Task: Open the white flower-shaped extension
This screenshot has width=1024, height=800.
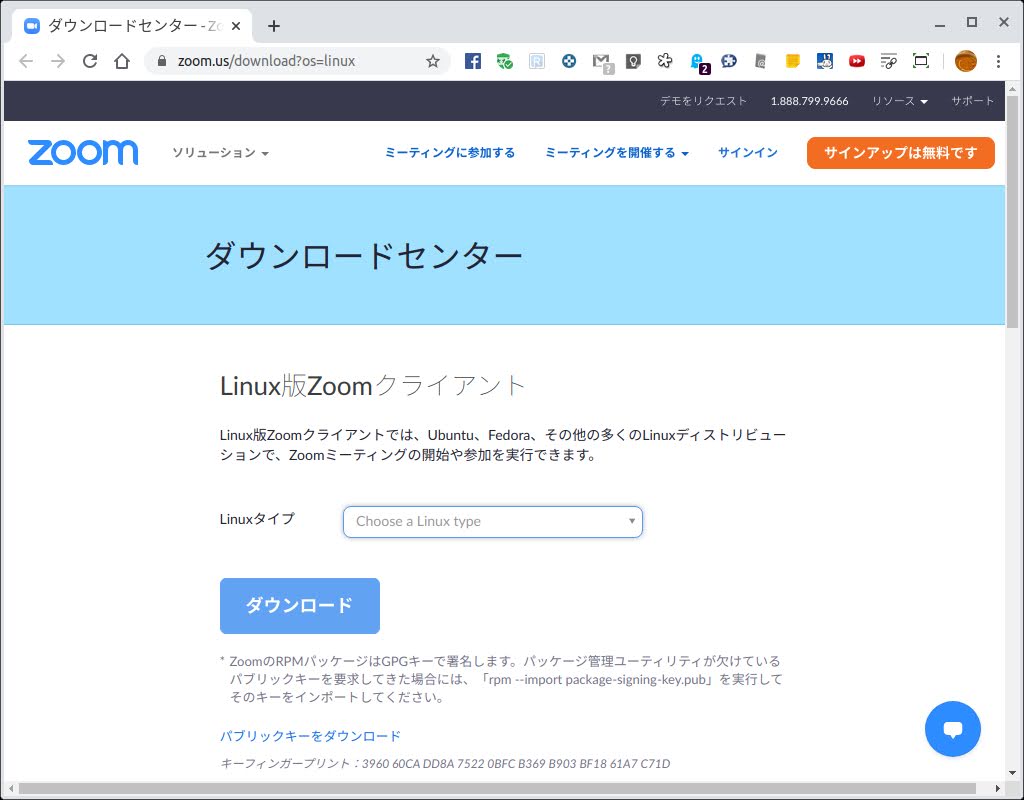Action: [665, 61]
